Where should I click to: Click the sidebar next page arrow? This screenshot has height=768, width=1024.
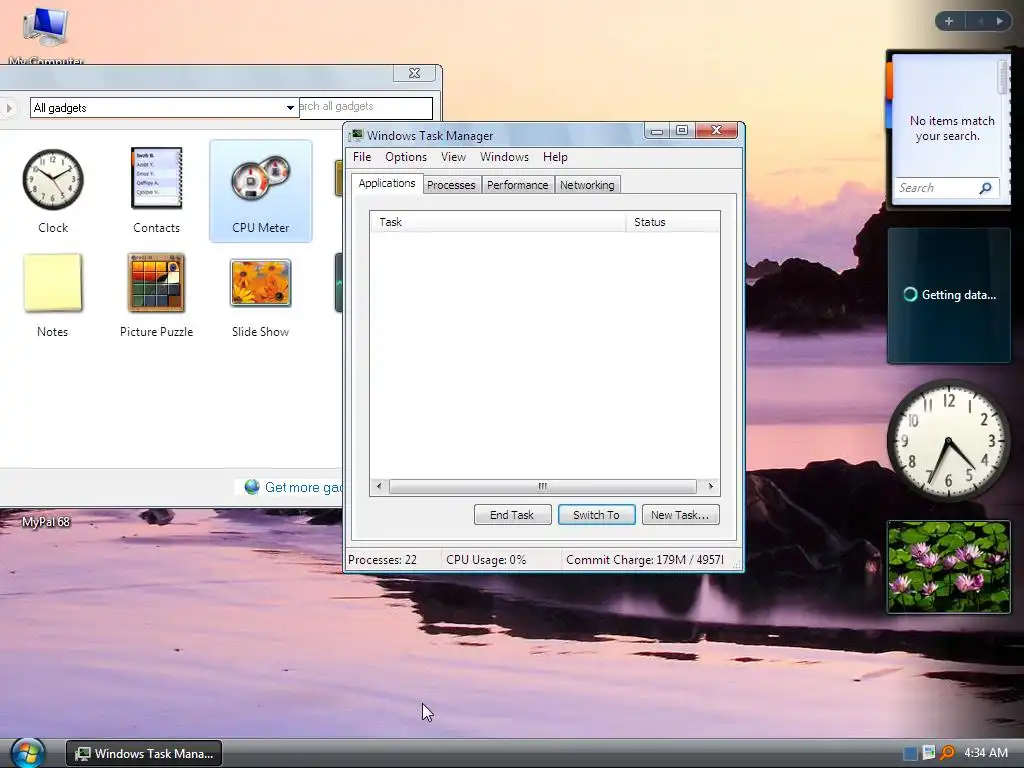(x=999, y=22)
